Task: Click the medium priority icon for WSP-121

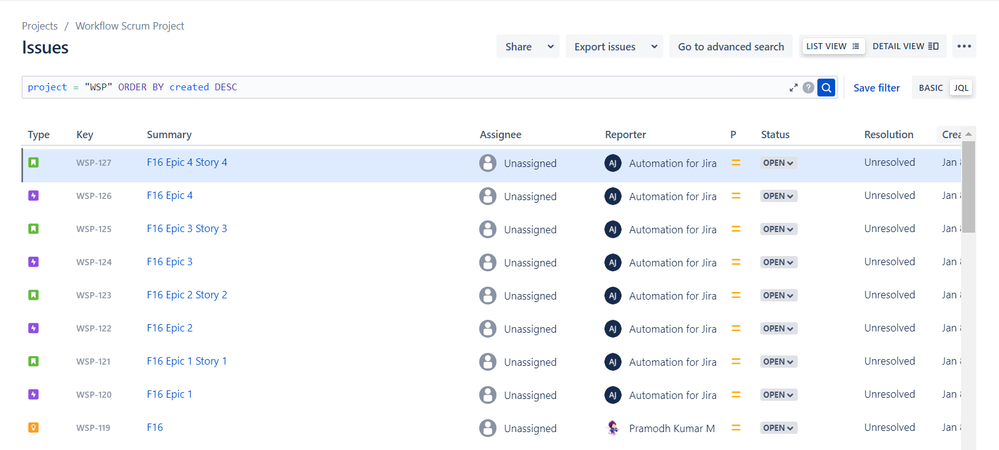Action: [736, 361]
